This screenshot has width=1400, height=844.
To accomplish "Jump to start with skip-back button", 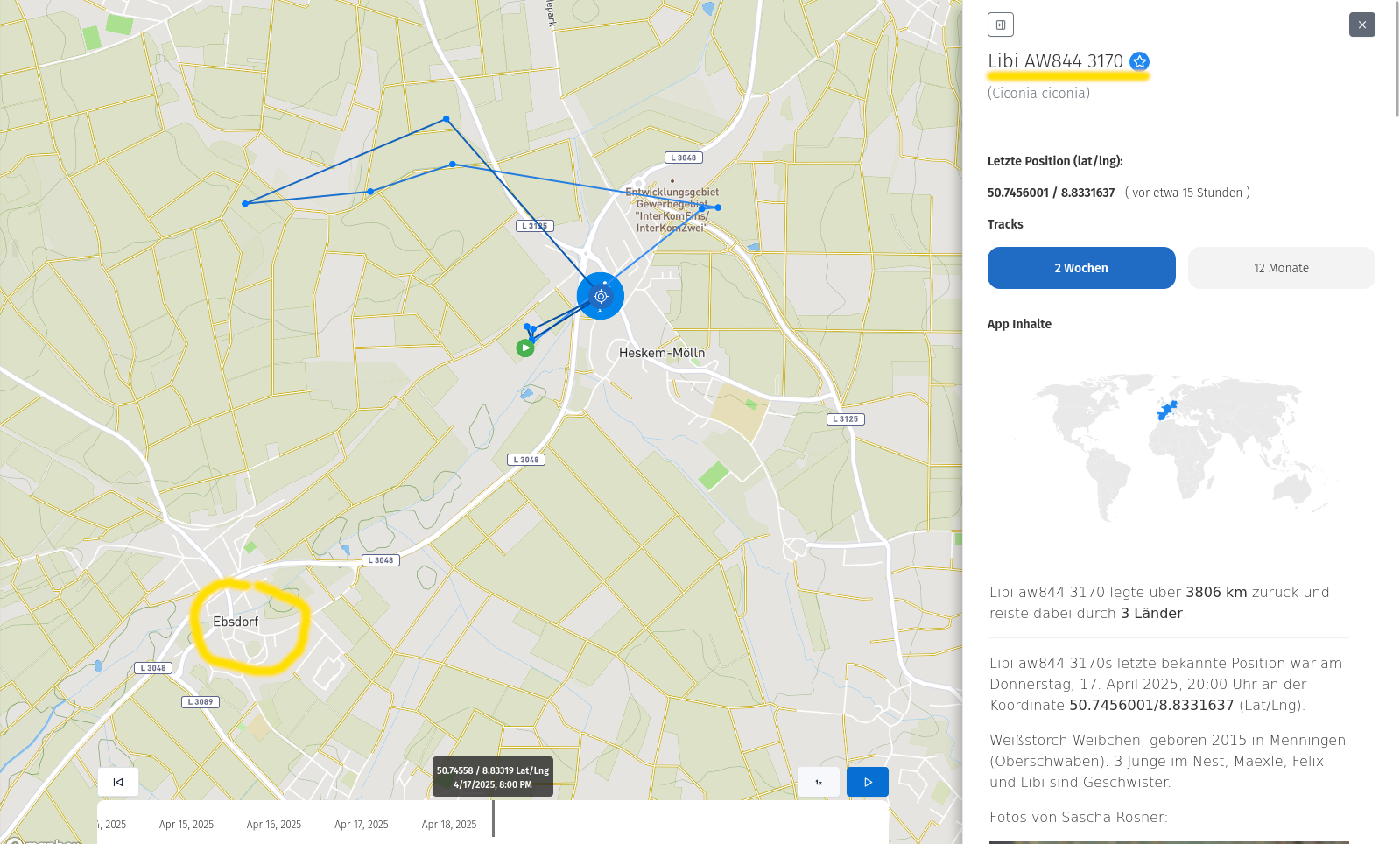I will [118, 782].
